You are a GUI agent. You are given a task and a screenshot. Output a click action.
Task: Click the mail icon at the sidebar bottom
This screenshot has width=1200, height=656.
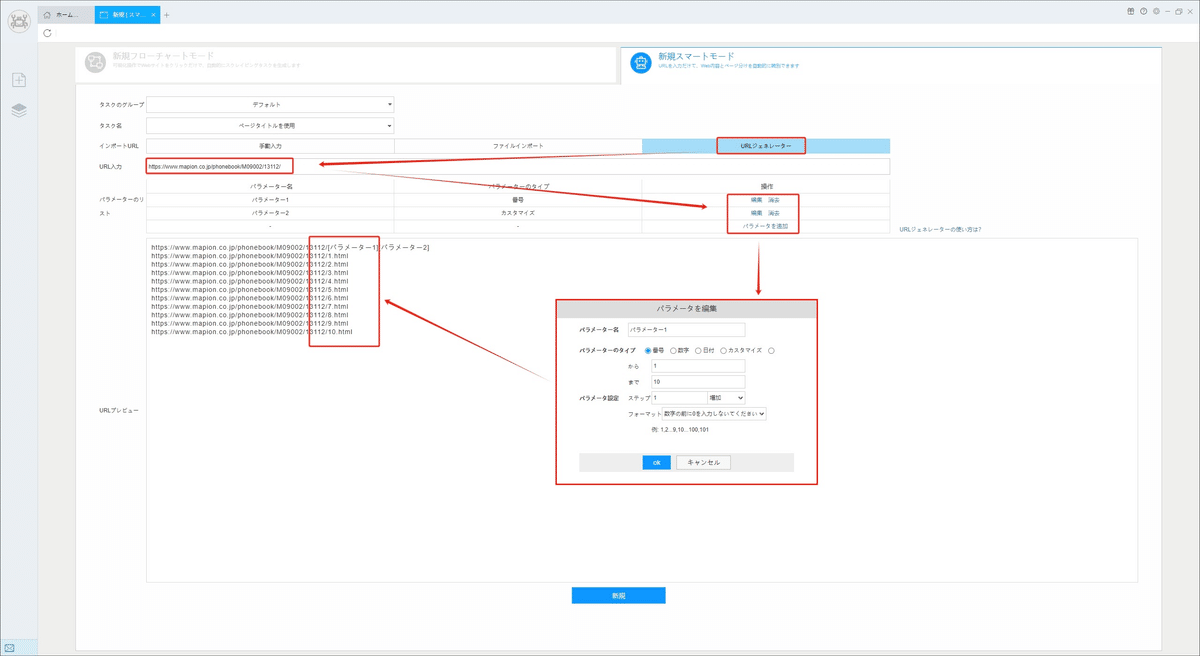pyautogui.click(x=10, y=647)
